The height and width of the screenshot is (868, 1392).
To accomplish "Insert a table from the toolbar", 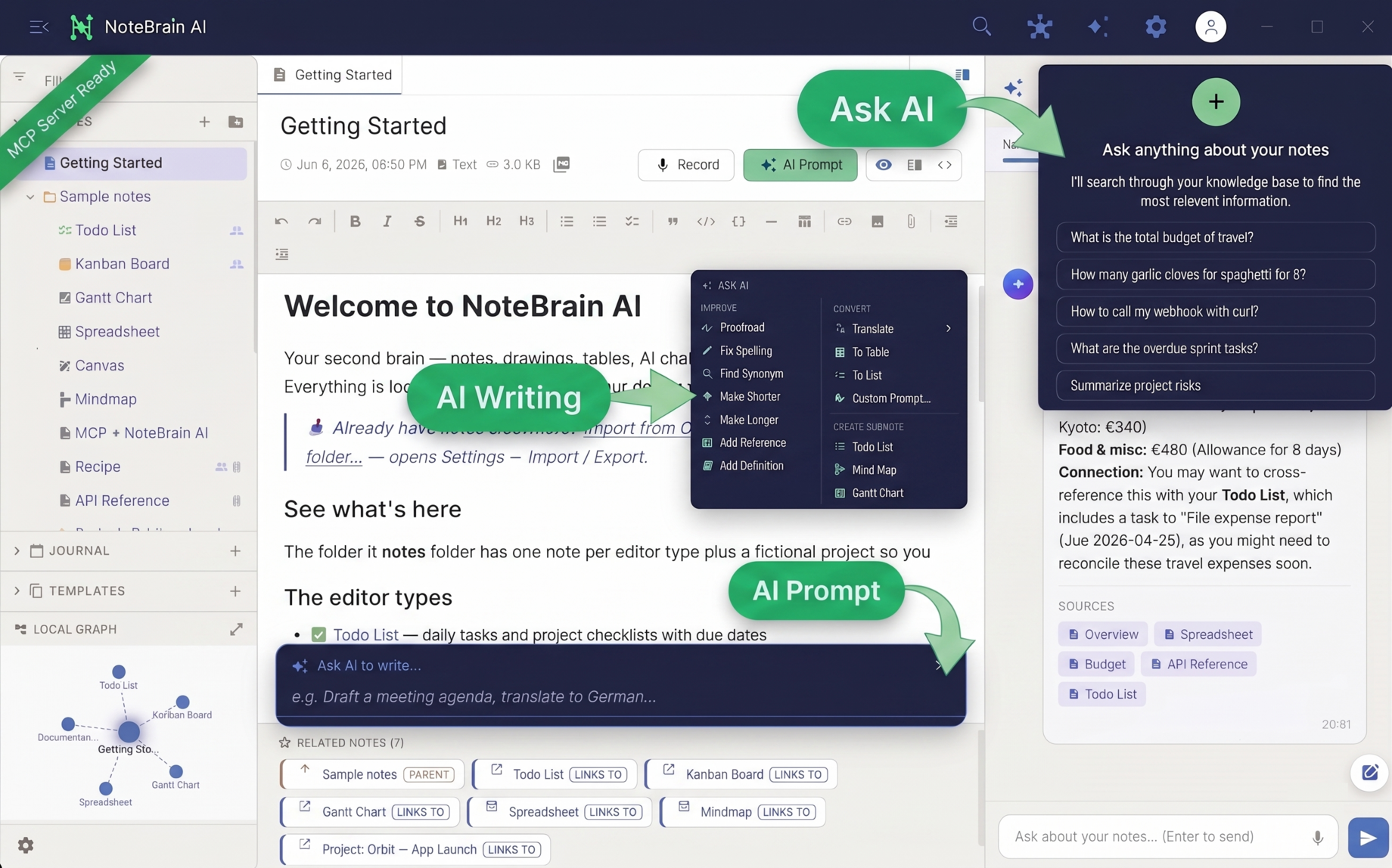I will click(804, 222).
